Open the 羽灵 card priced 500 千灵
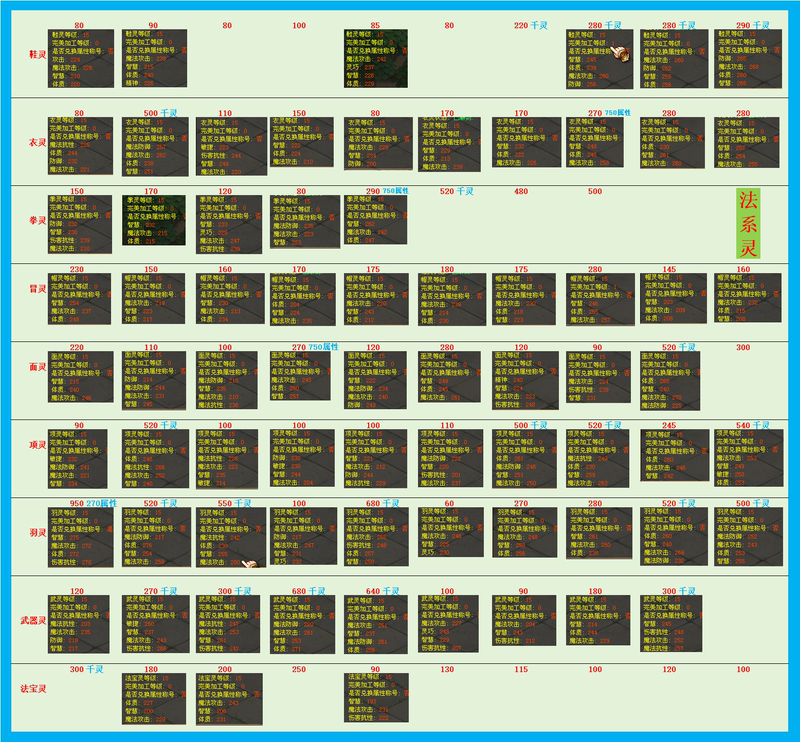This screenshot has width=800, height=742. [x=748, y=537]
